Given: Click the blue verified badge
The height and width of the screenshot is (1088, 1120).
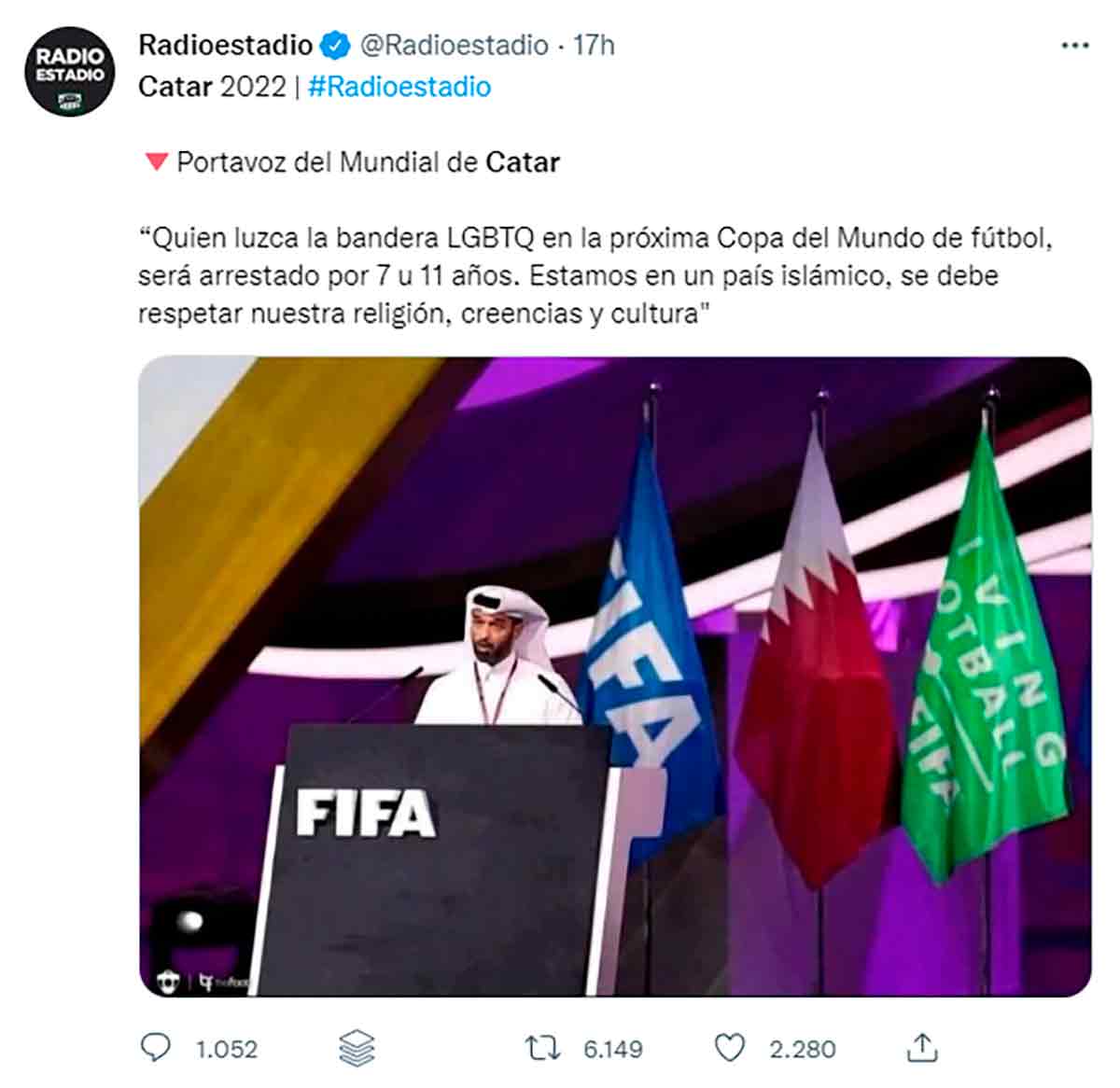Looking at the screenshot, I should [335, 45].
